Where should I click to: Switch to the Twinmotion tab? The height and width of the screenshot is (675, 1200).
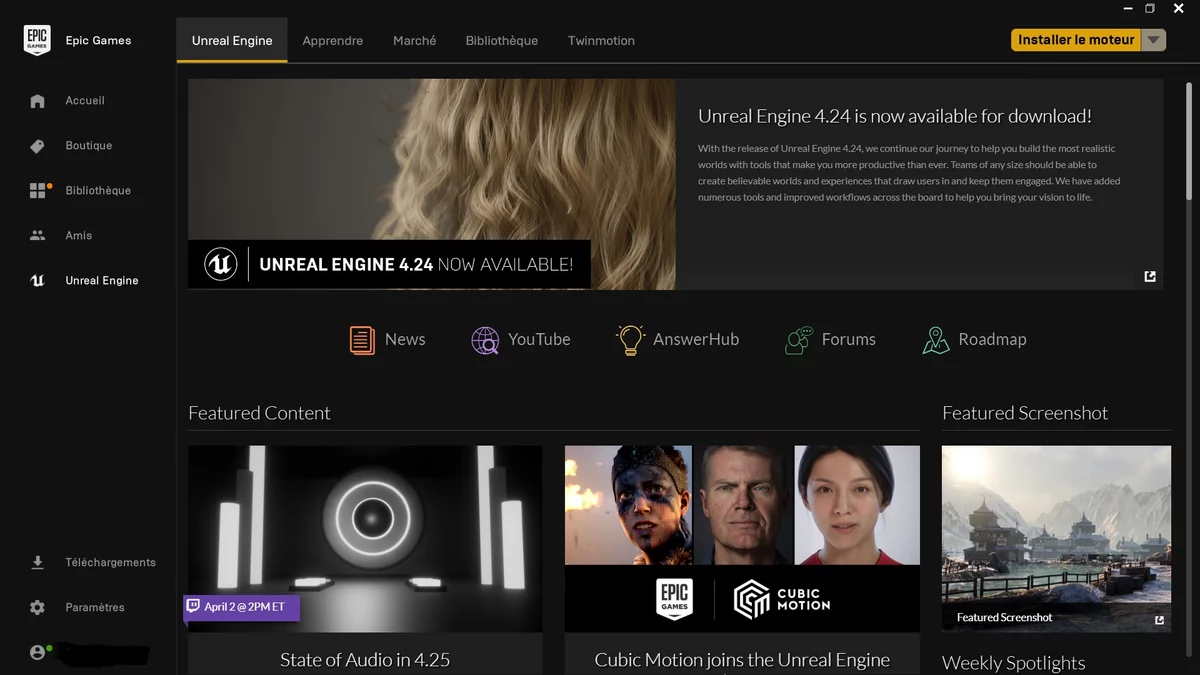tap(601, 41)
